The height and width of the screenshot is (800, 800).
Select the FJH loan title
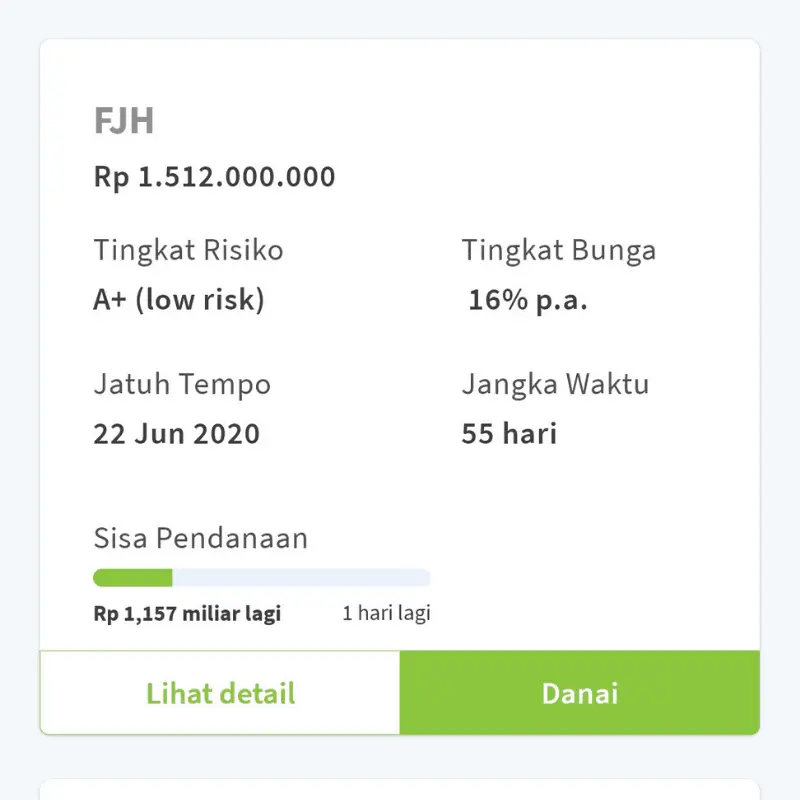(124, 120)
